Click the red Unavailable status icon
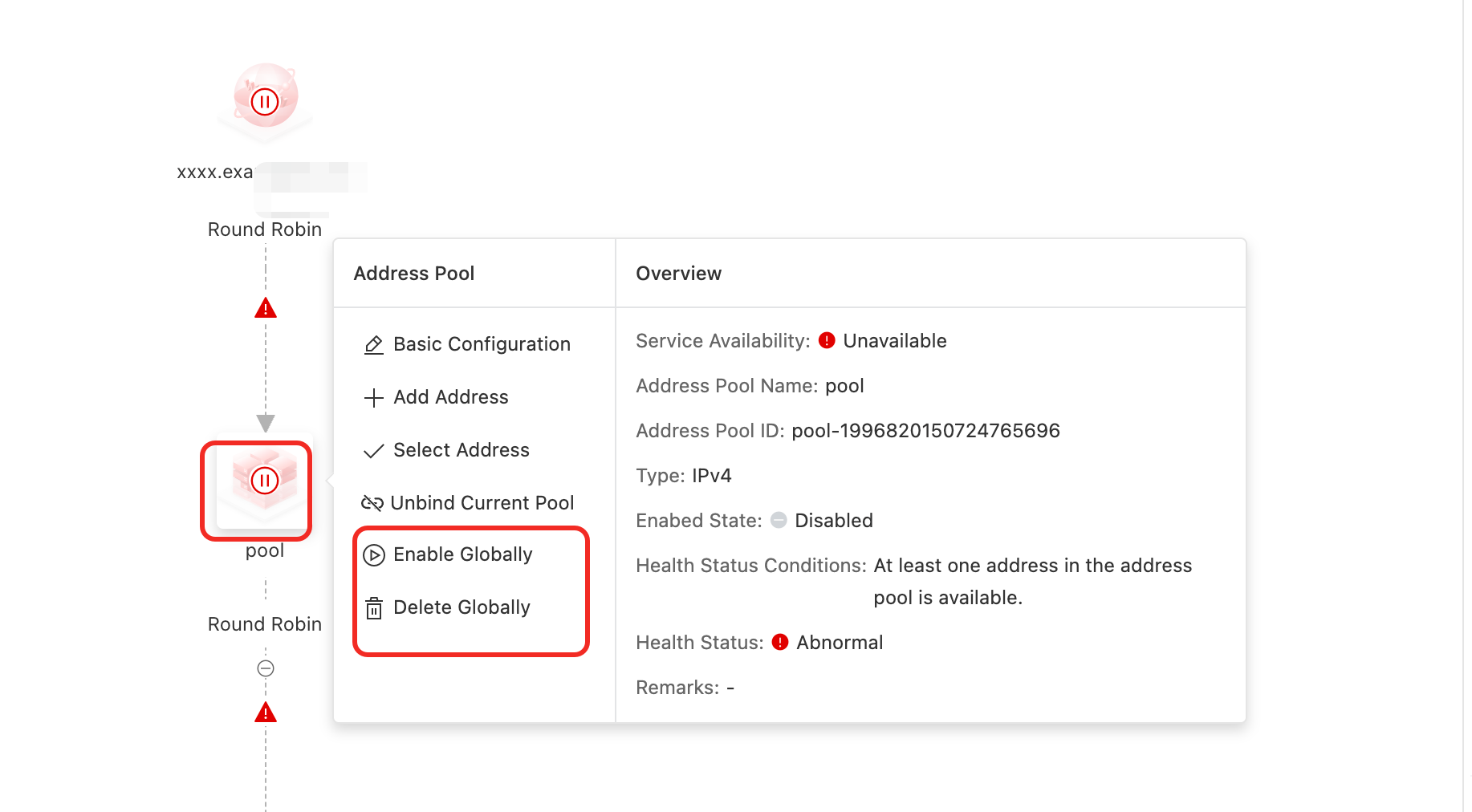Screen dimensions: 1472x812 827,341
